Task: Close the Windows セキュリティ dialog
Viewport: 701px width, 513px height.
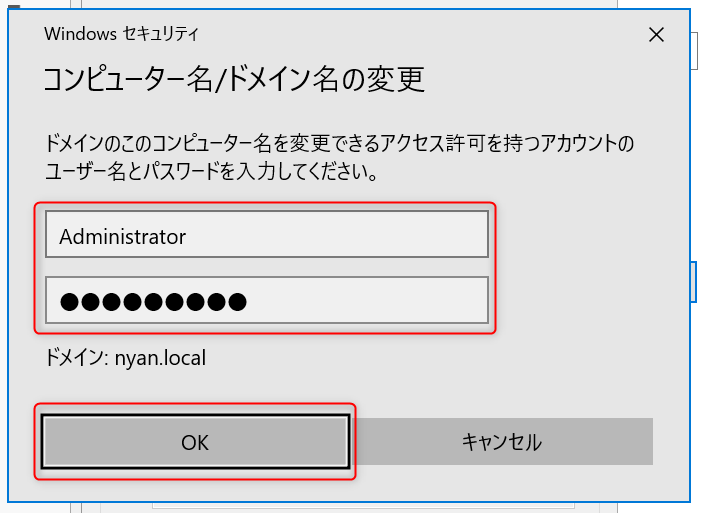Action: tap(656, 35)
